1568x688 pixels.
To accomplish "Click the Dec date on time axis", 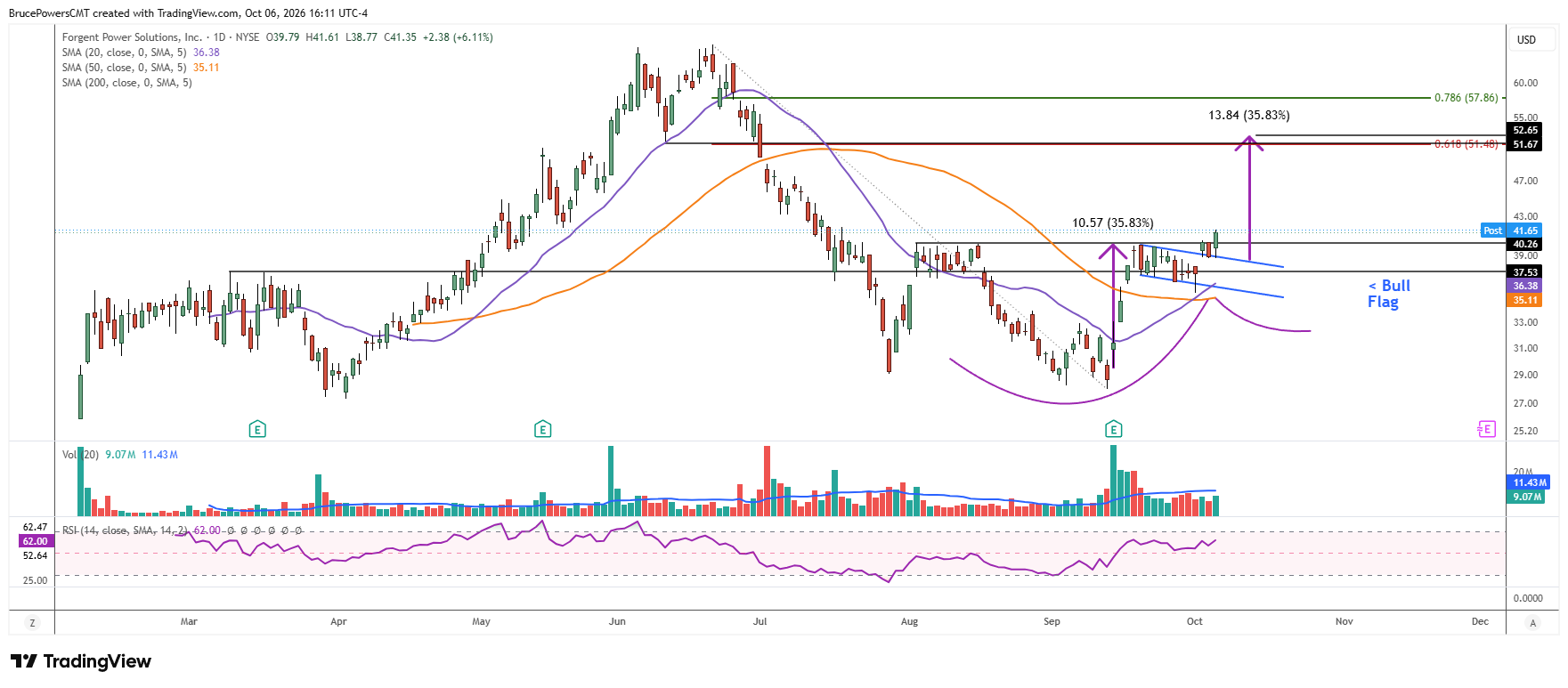I will click(x=1480, y=622).
